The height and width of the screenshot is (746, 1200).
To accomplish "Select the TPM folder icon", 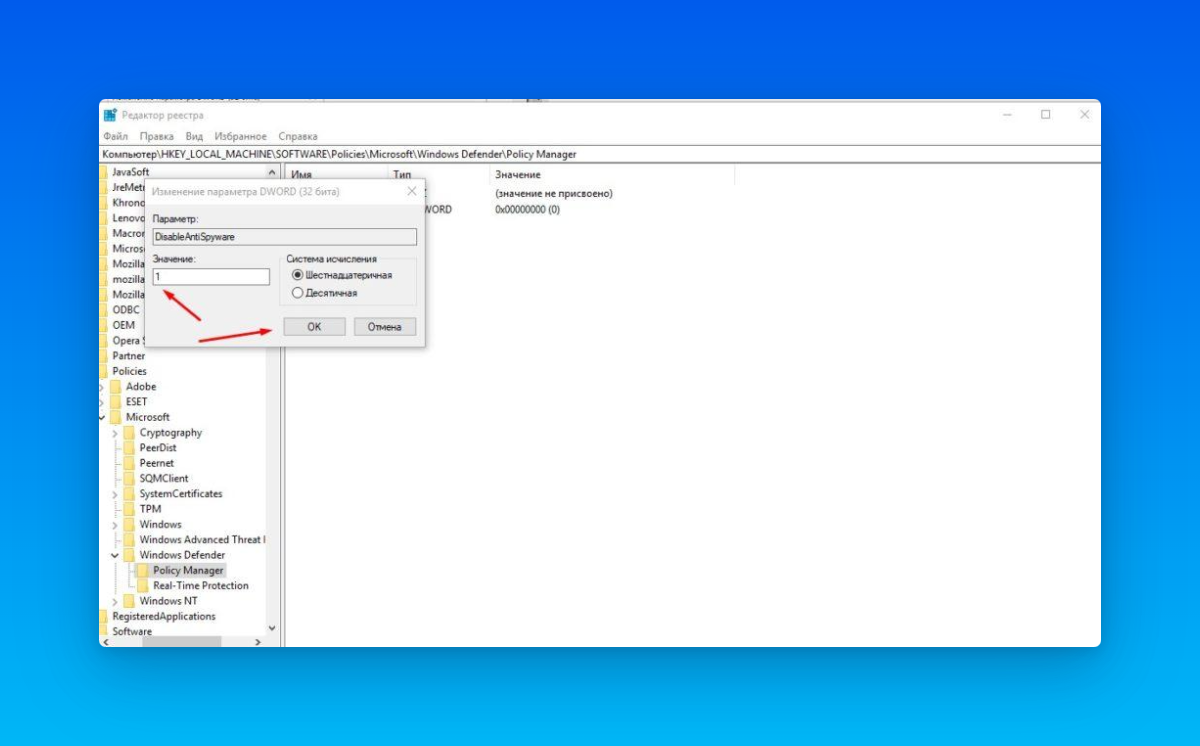I will [x=130, y=509].
